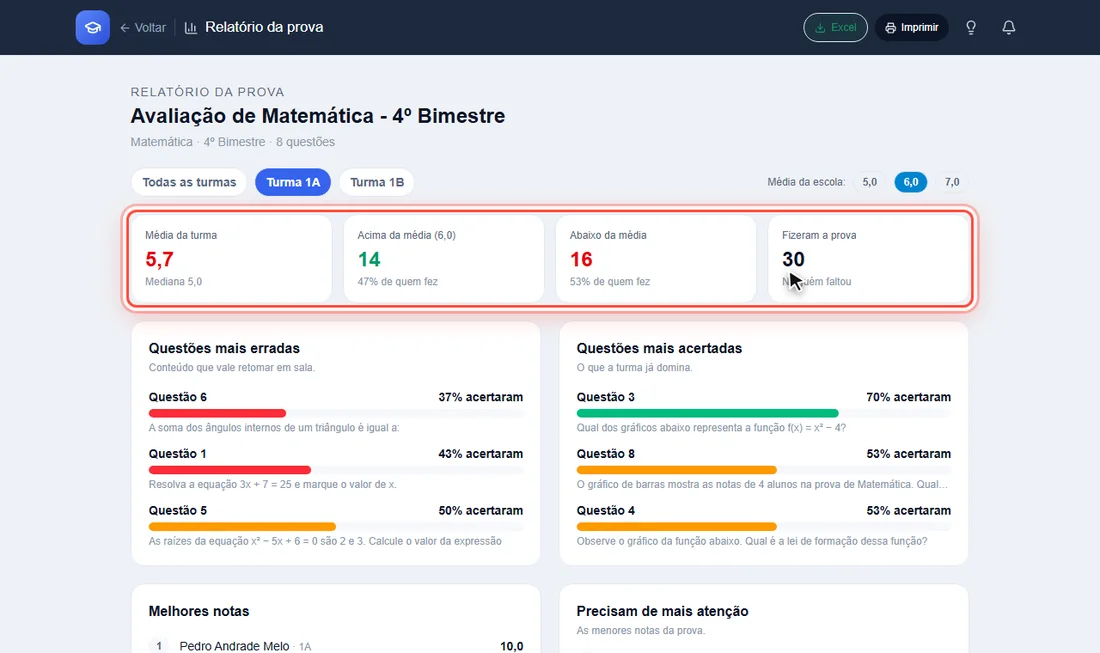Click the Fizeram a prova 30 card
This screenshot has height=653, width=1100.
pos(868,258)
